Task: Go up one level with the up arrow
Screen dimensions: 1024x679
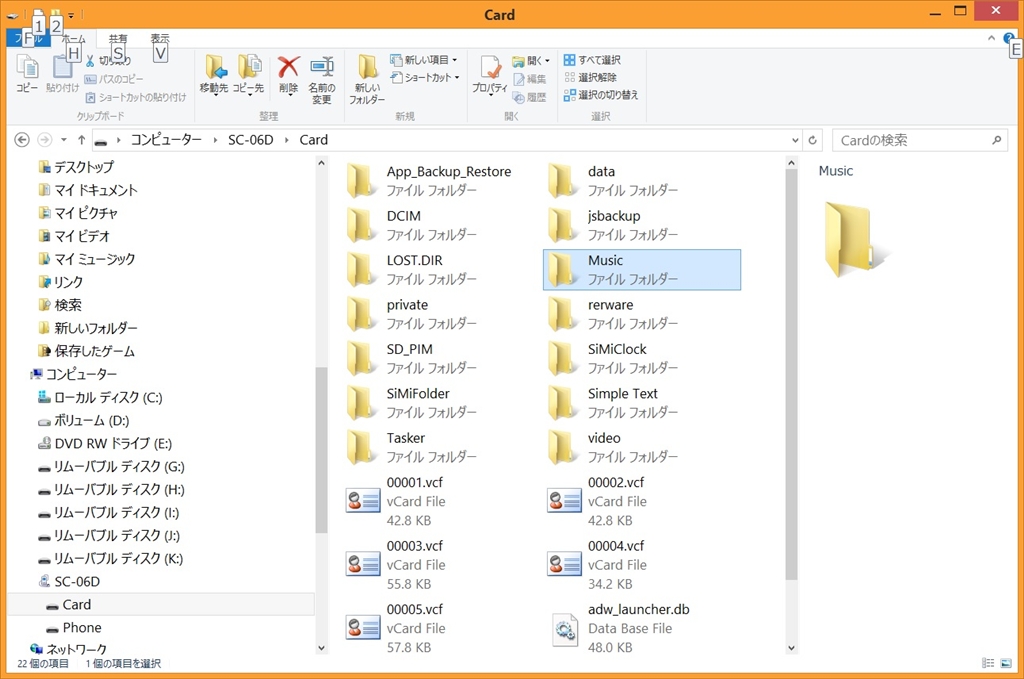Action: 81,140
